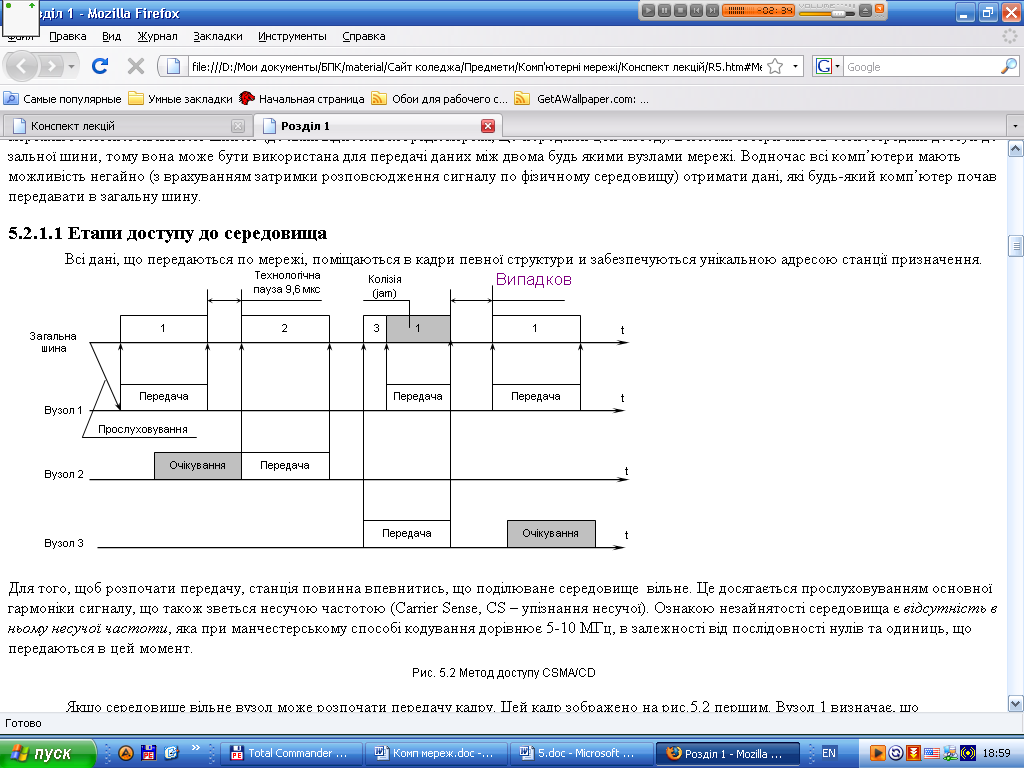This screenshot has width=1024, height=768.
Task: Expand the quick launch chevron
Action: (195, 748)
